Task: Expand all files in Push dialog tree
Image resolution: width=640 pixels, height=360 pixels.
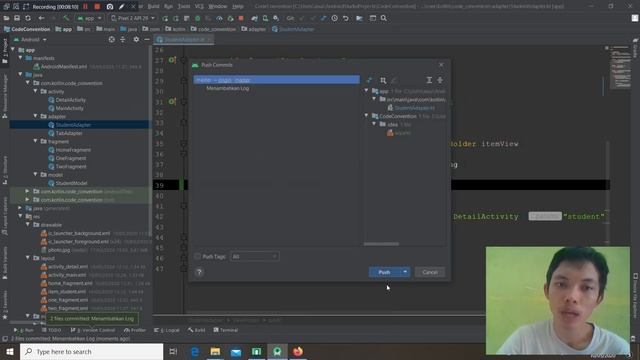Action: [429, 80]
